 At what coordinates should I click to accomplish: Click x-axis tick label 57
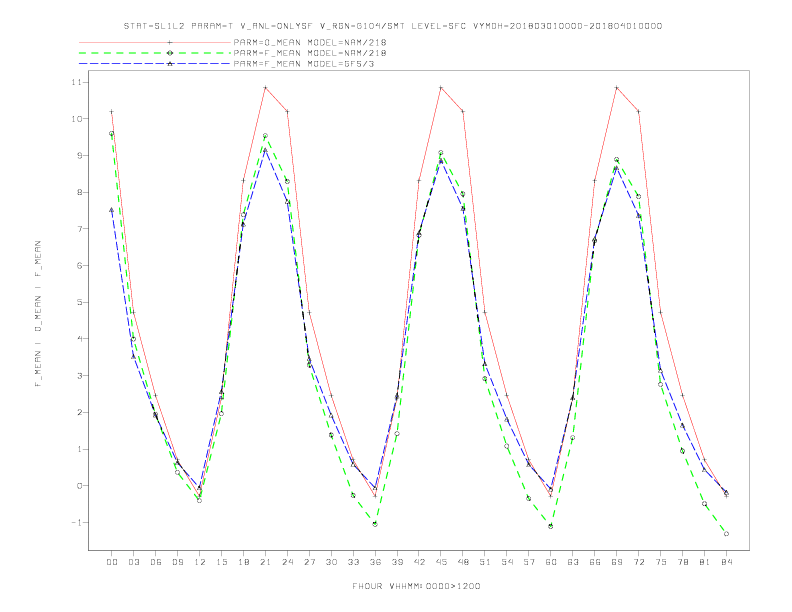coord(529,562)
